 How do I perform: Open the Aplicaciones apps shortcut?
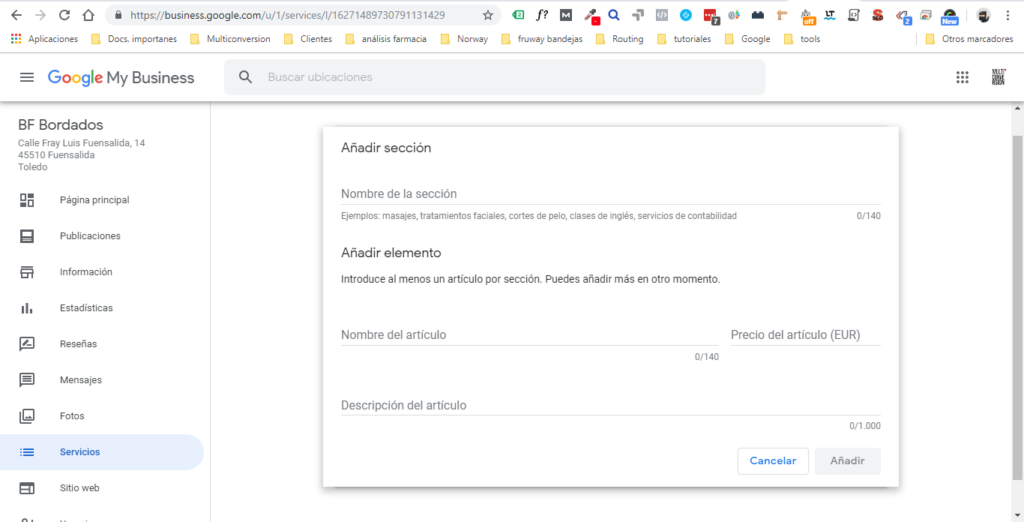44,39
